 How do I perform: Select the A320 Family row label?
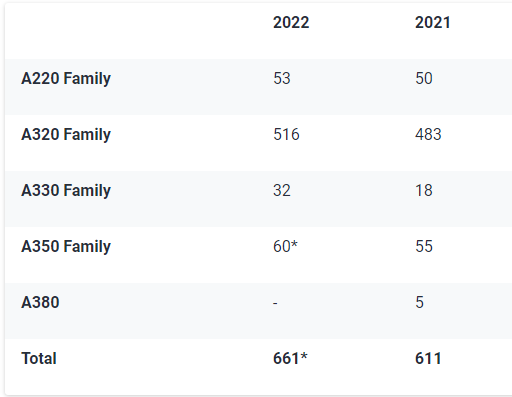tap(66, 135)
